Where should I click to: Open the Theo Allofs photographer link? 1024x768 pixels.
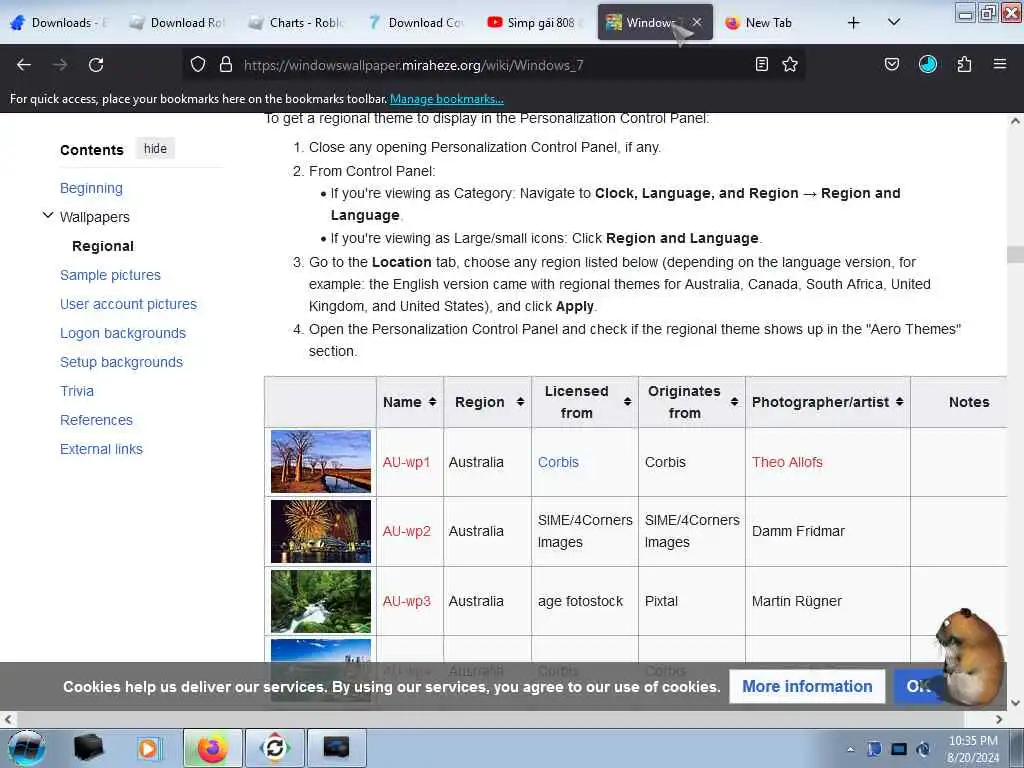[x=787, y=462]
